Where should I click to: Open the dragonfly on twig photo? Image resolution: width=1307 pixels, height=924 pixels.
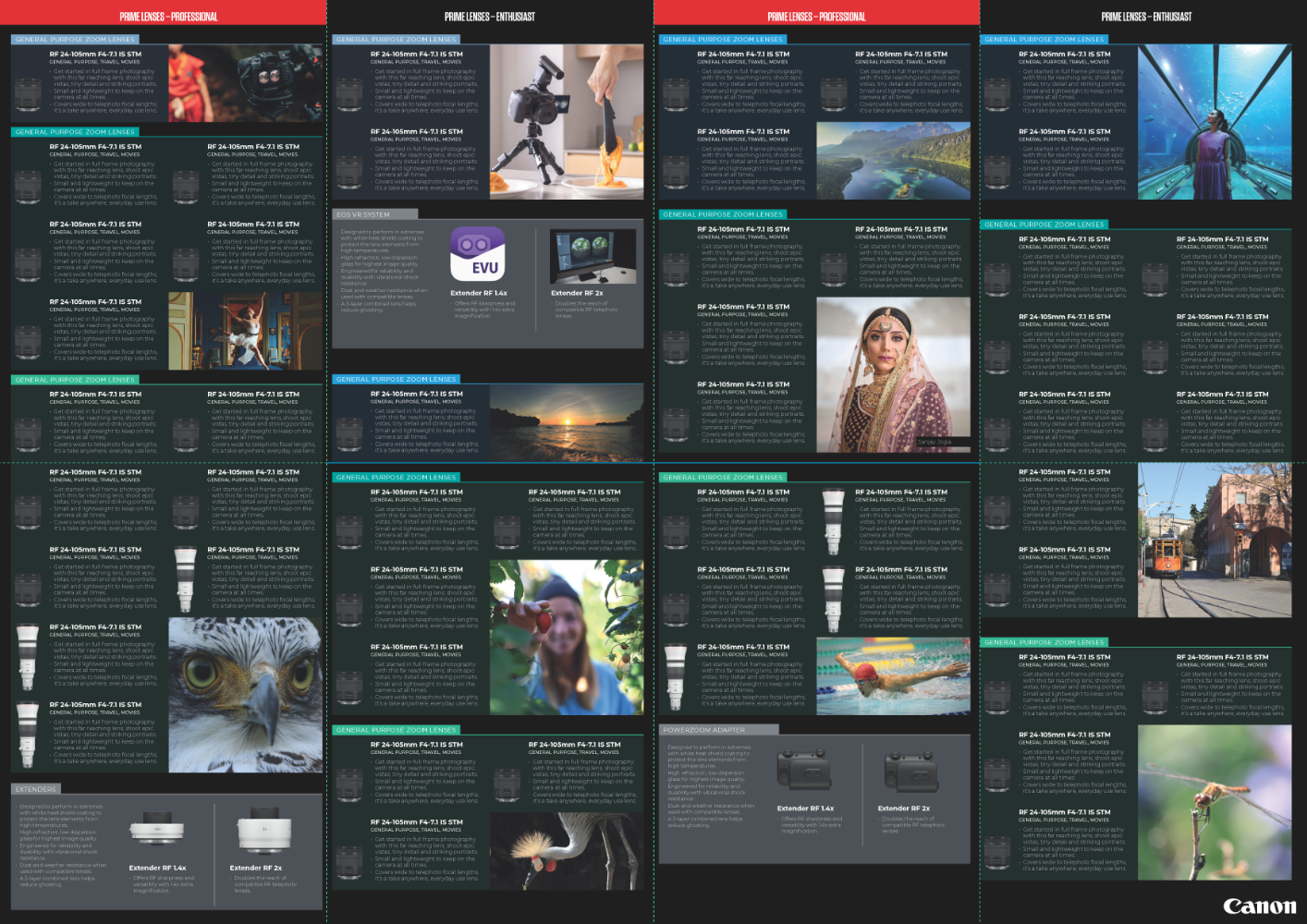click(1215, 802)
